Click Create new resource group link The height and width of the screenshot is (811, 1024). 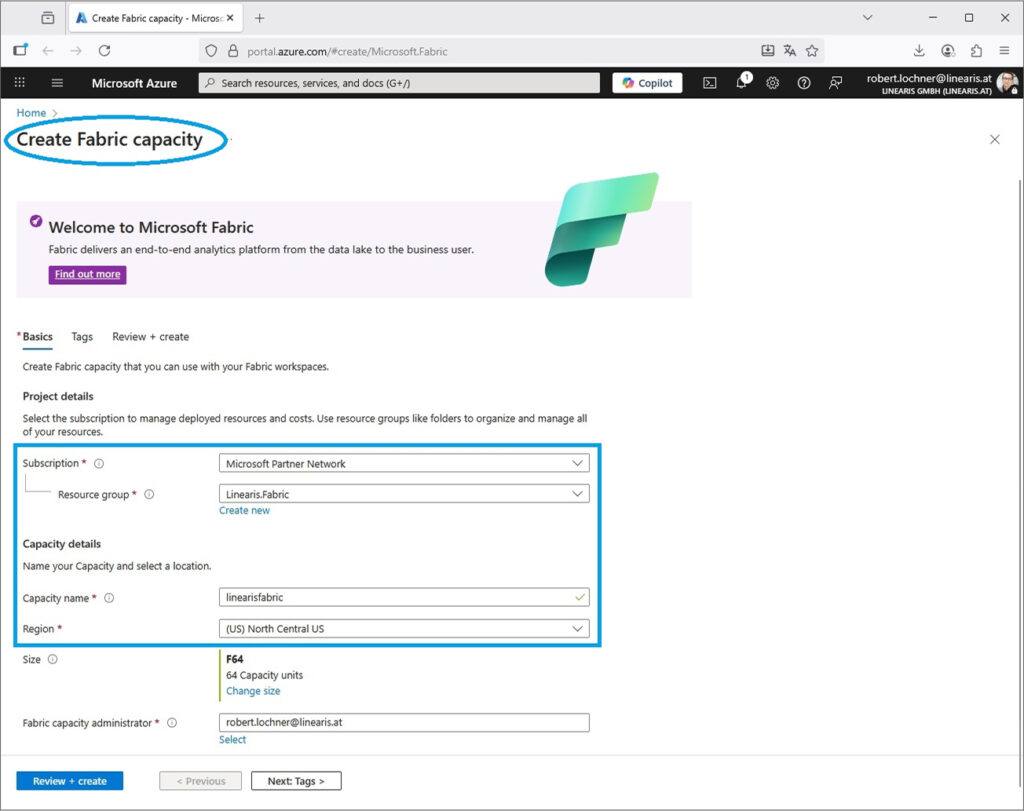tap(244, 511)
